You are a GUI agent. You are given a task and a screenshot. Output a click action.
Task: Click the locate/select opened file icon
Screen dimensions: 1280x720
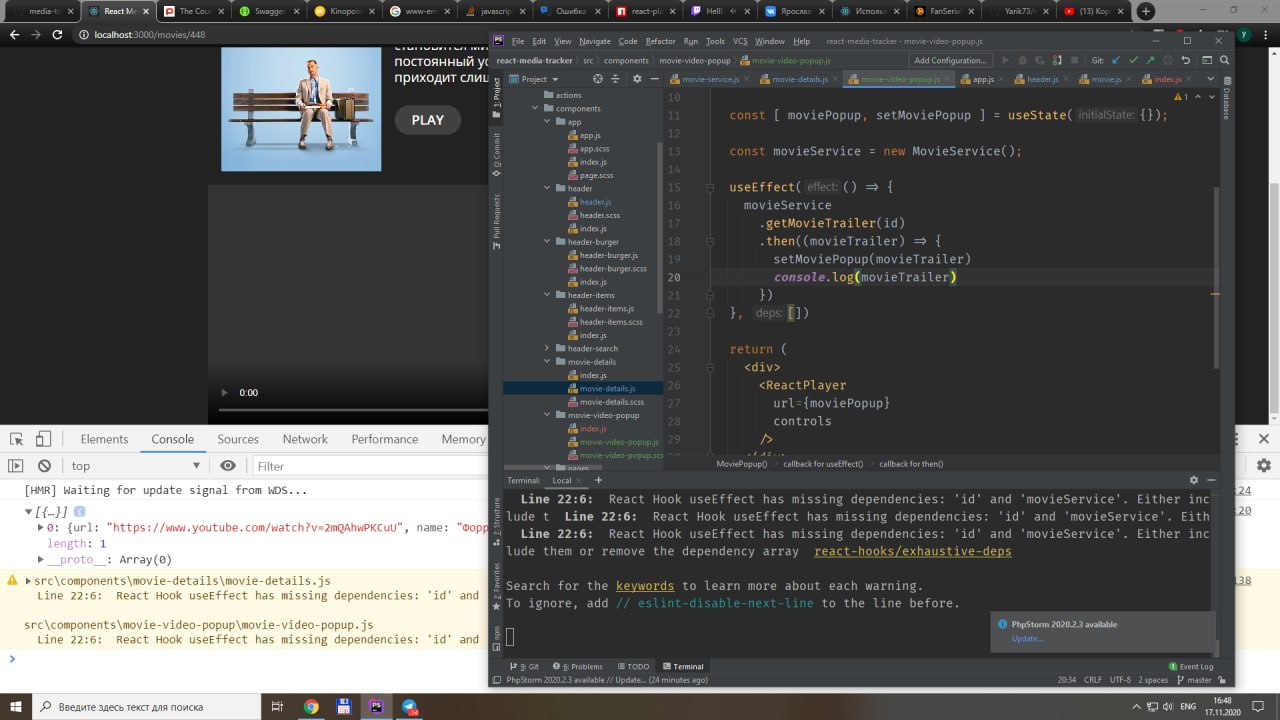[598, 79]
